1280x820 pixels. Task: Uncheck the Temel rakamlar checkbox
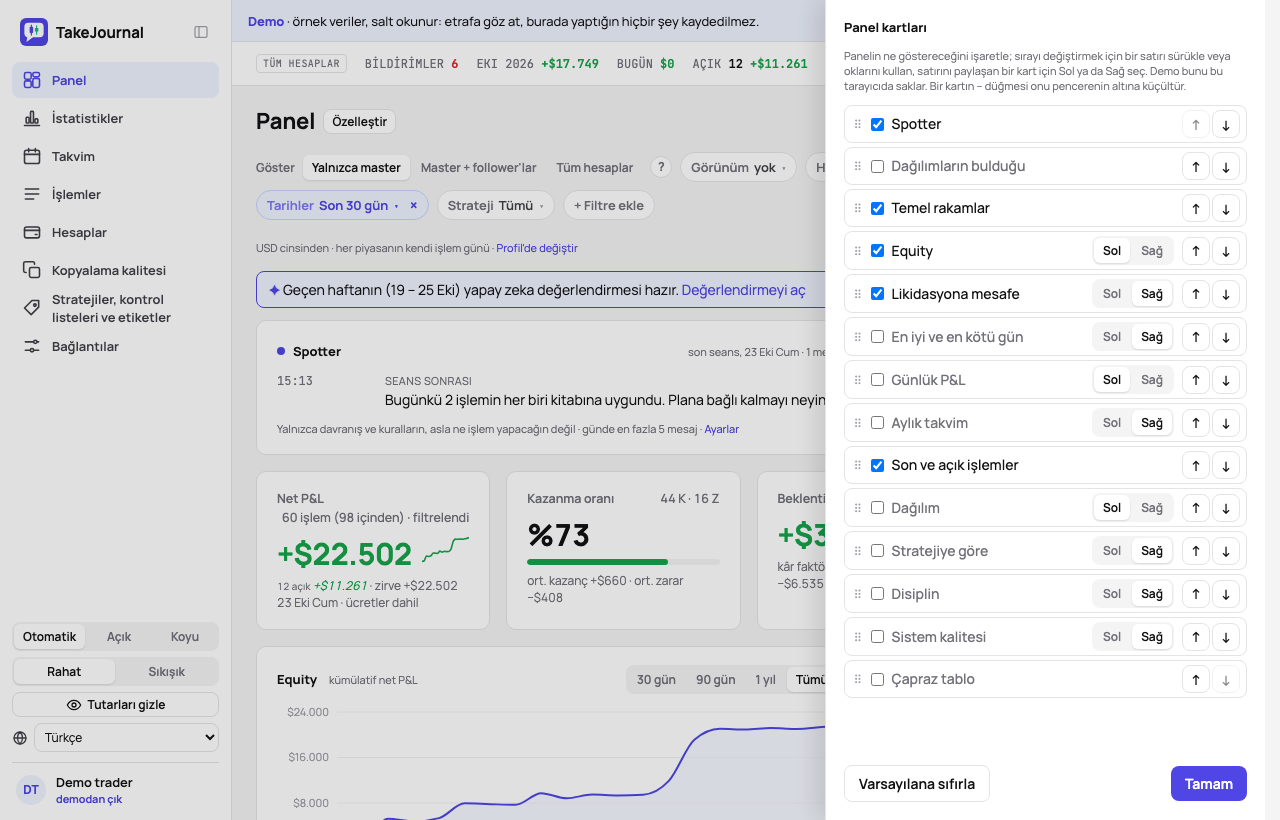[877, 208]
